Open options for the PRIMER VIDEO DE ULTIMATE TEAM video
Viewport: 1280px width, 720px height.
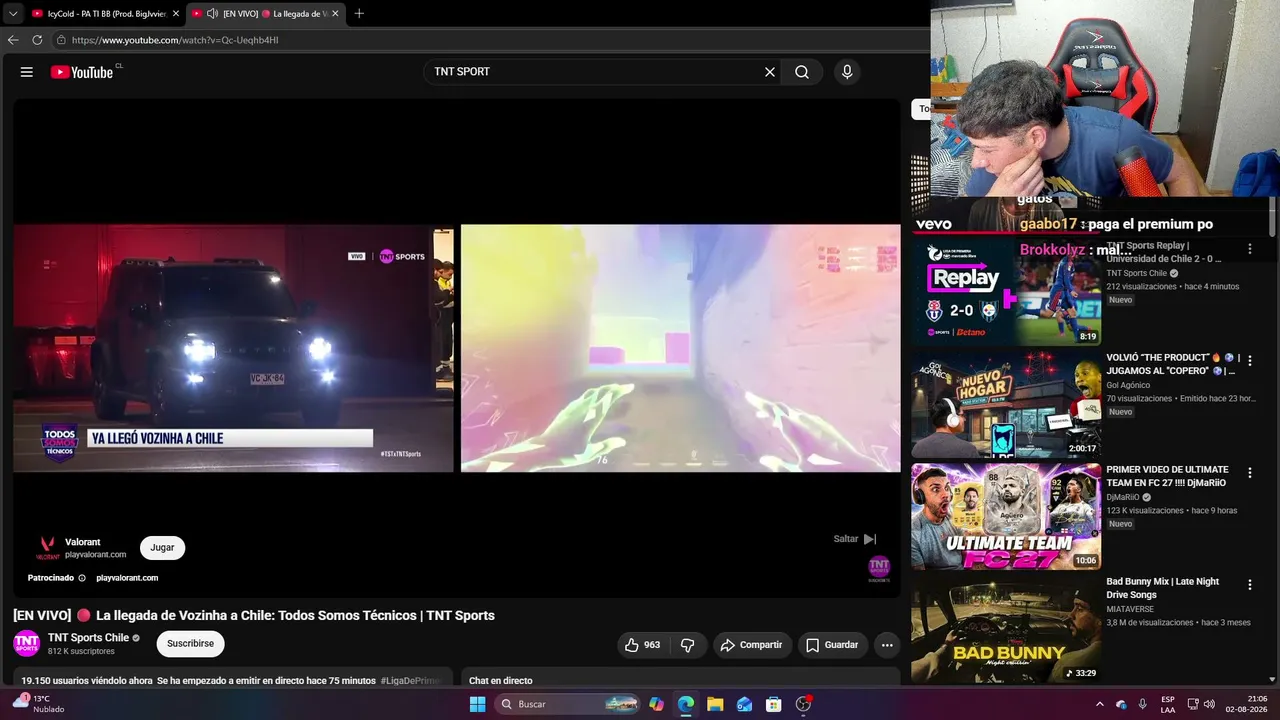point(1249,473)
